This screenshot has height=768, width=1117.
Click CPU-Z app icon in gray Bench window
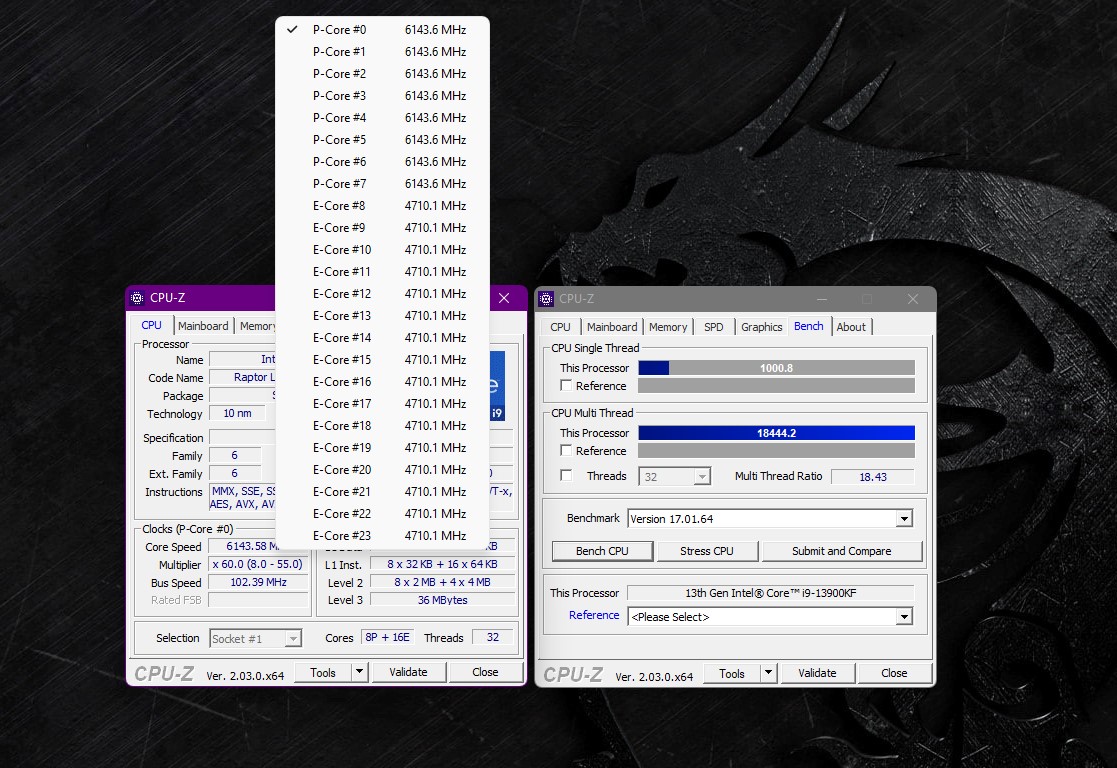click(x=546, y=299)
